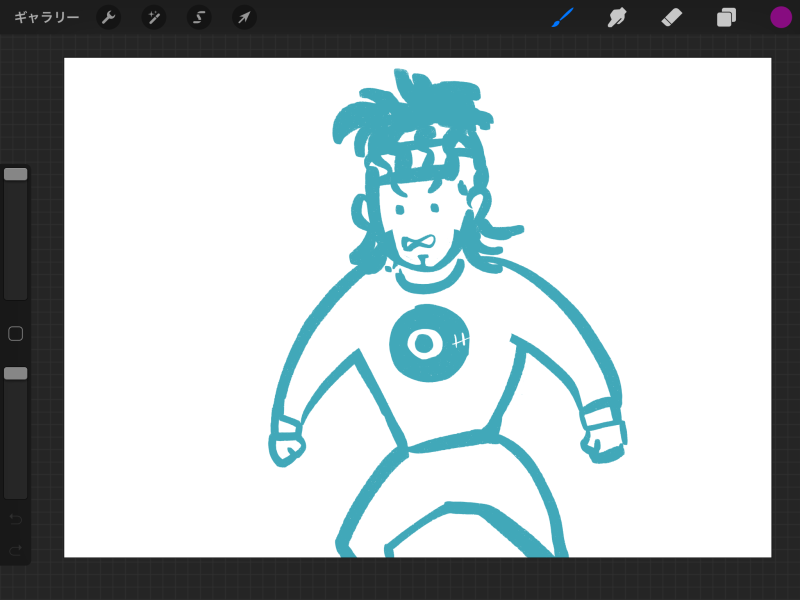
Task: Open the purple color picker swatch
Action: pyautogui.click(x=781, y=17)
